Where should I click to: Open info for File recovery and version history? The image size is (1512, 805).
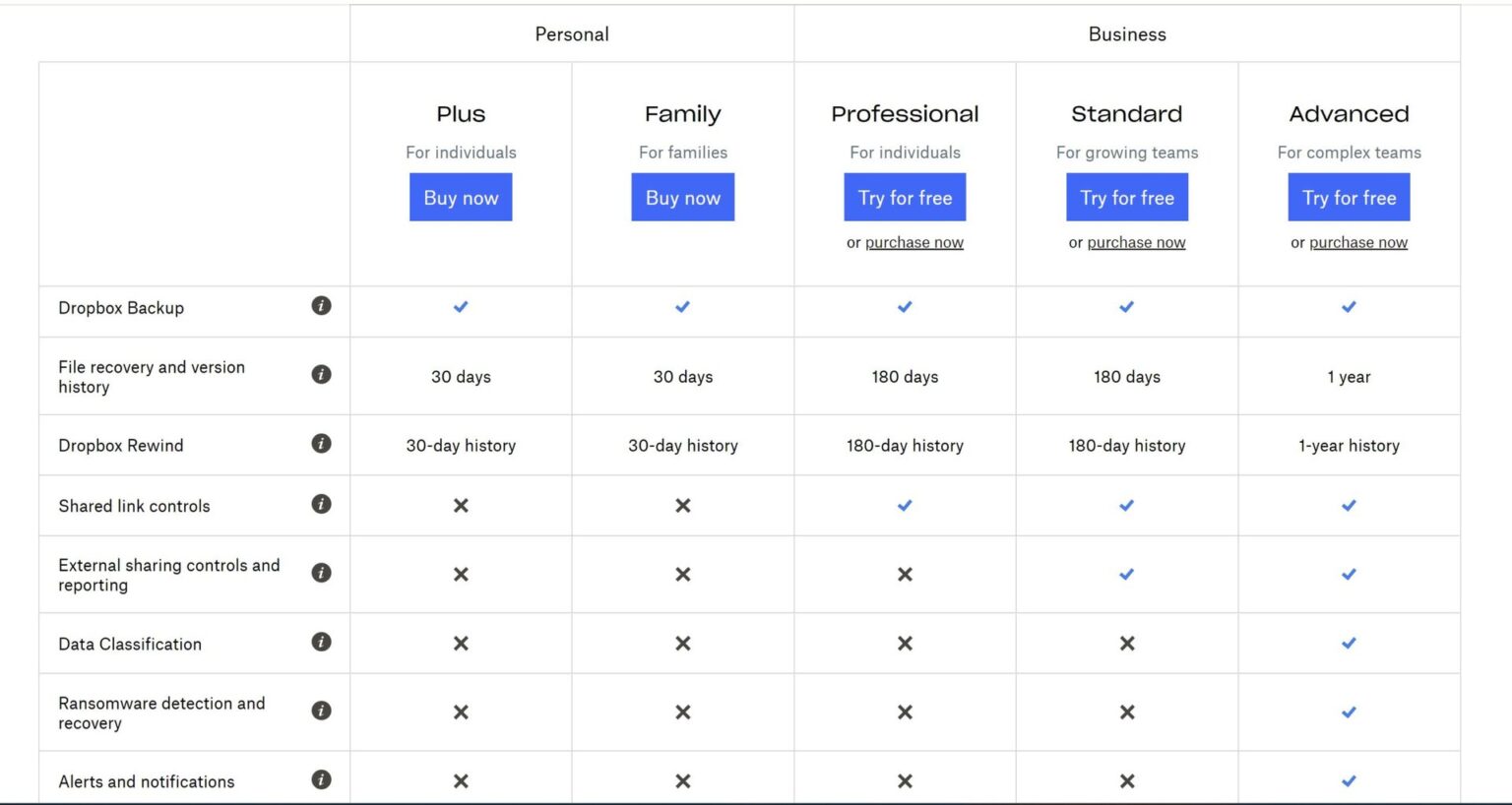321,374
